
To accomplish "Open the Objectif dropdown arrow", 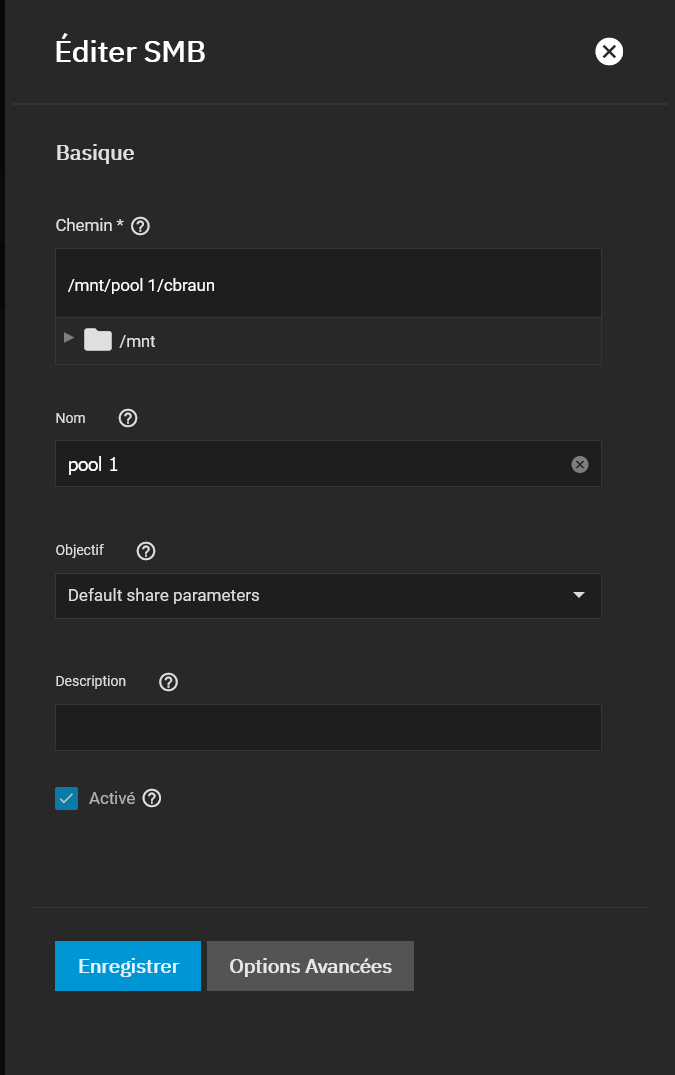I will click(x=579, y=595).
